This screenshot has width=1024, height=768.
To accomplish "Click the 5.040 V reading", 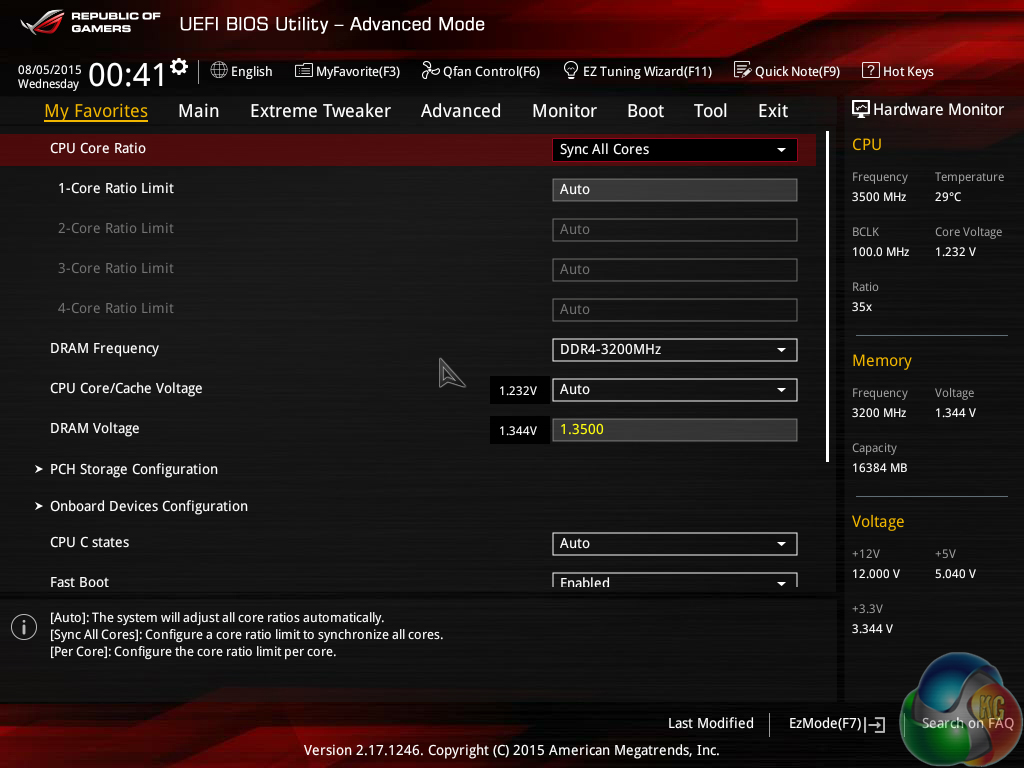I will (x=955, y=574).
